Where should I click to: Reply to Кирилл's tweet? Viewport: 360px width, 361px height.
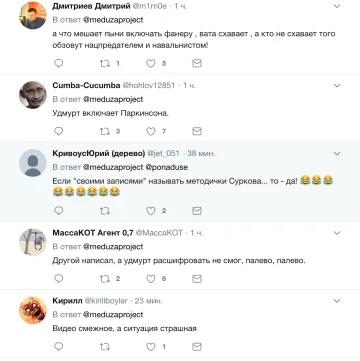59,347
